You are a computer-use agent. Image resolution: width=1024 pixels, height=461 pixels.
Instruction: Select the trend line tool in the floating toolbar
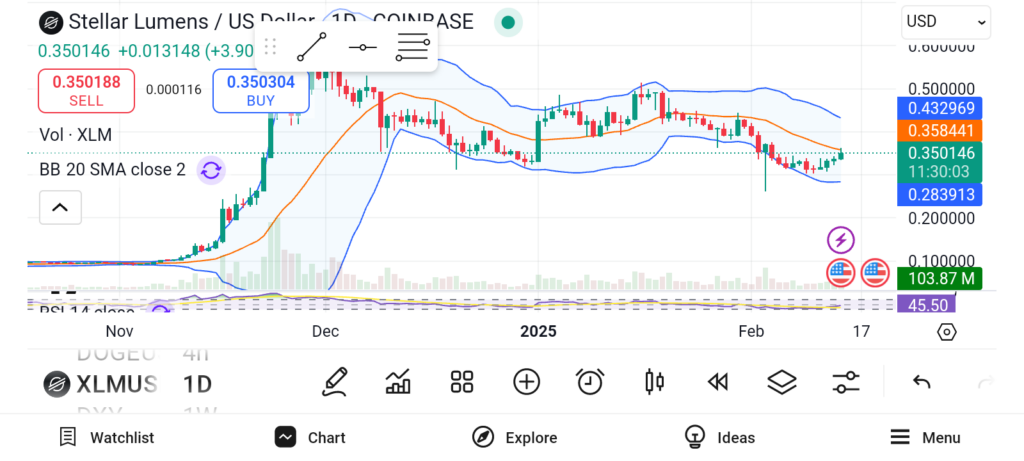point(312,47)
